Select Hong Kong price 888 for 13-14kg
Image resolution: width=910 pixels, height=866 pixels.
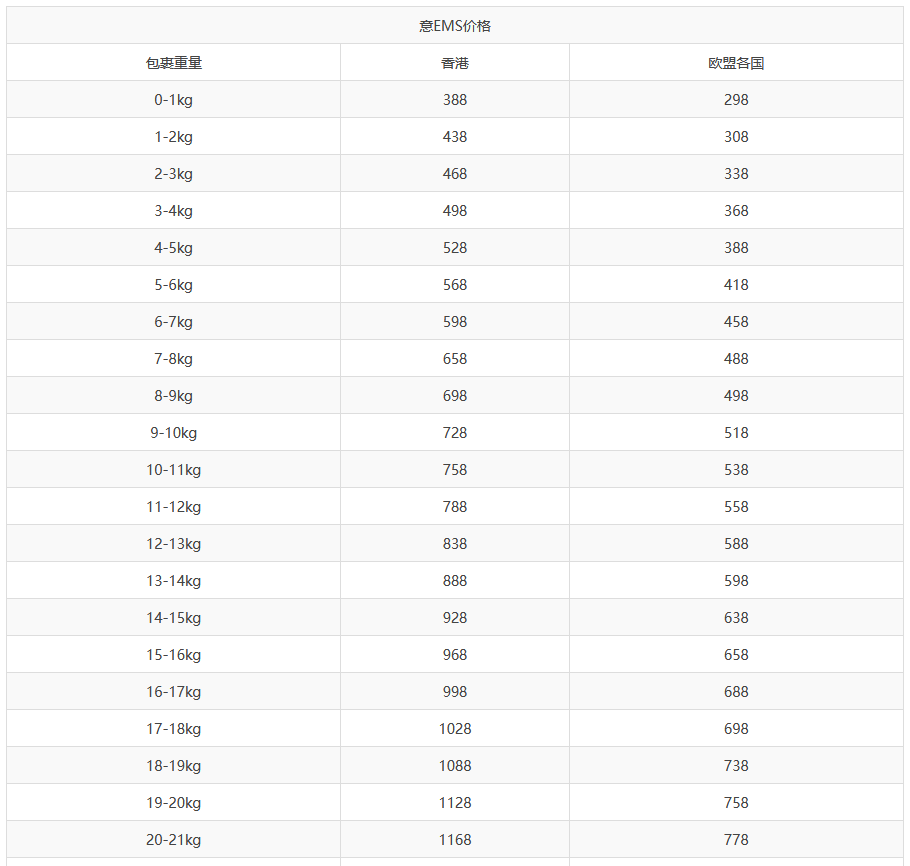click(x=455, y=581)
